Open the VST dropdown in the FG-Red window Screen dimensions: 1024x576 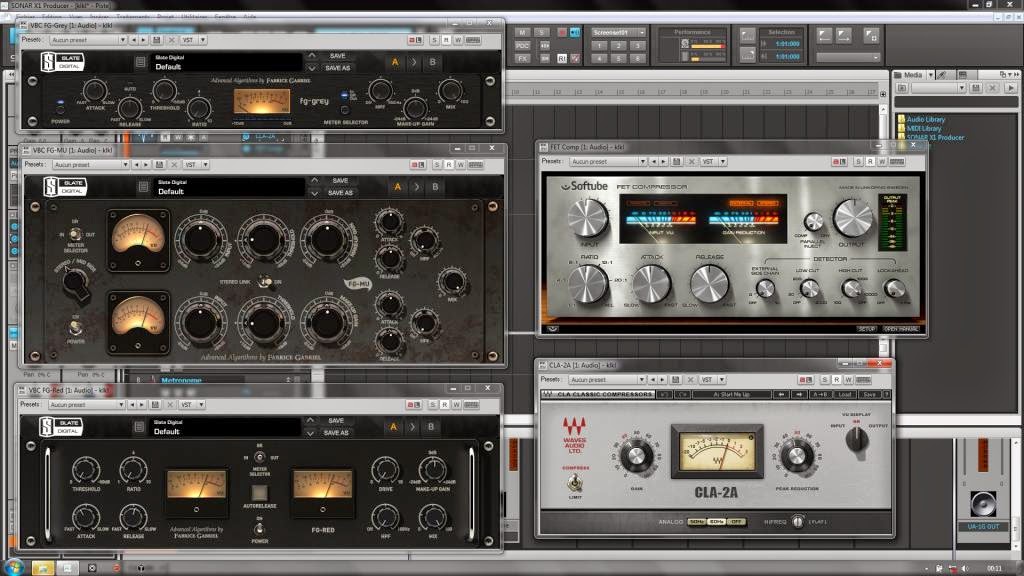pos(192,405)
